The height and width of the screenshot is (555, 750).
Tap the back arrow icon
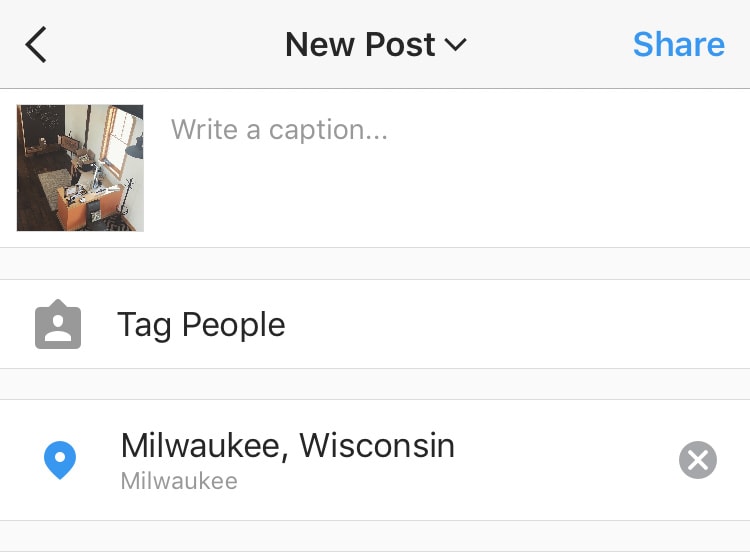pyautogui.click(x=36, y=45)
